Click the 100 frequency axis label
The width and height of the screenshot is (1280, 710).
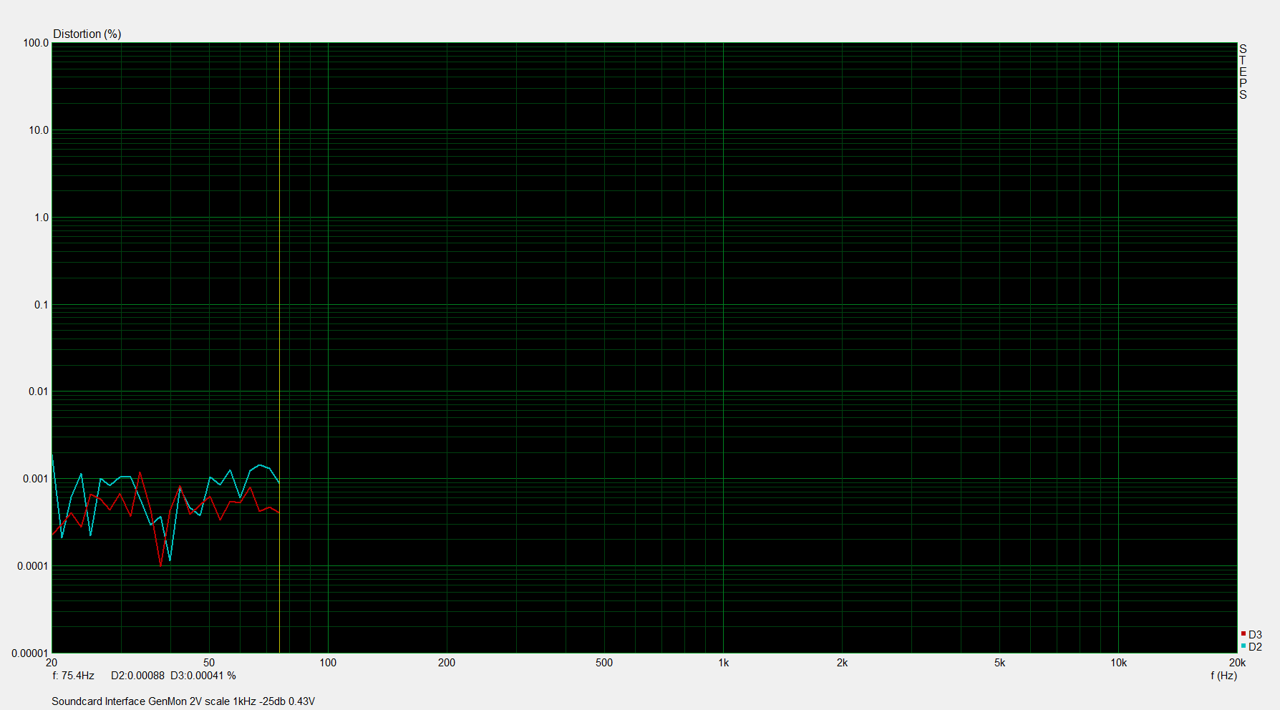coord(328,663)
